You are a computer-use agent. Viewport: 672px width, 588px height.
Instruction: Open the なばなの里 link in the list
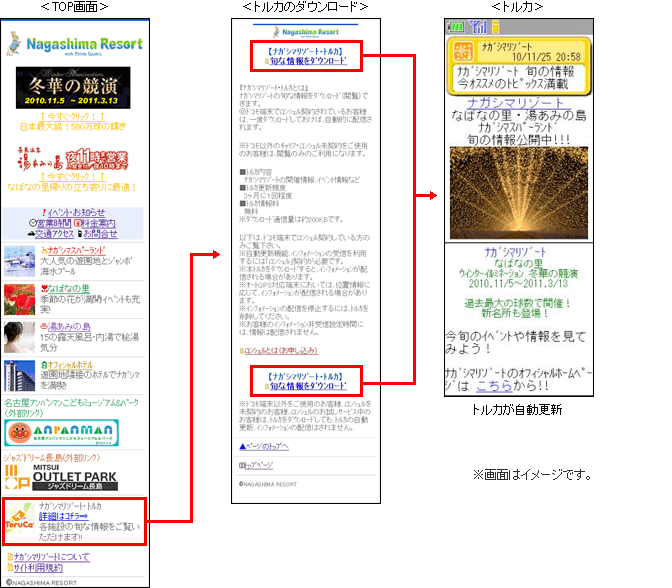pos(69,288)
